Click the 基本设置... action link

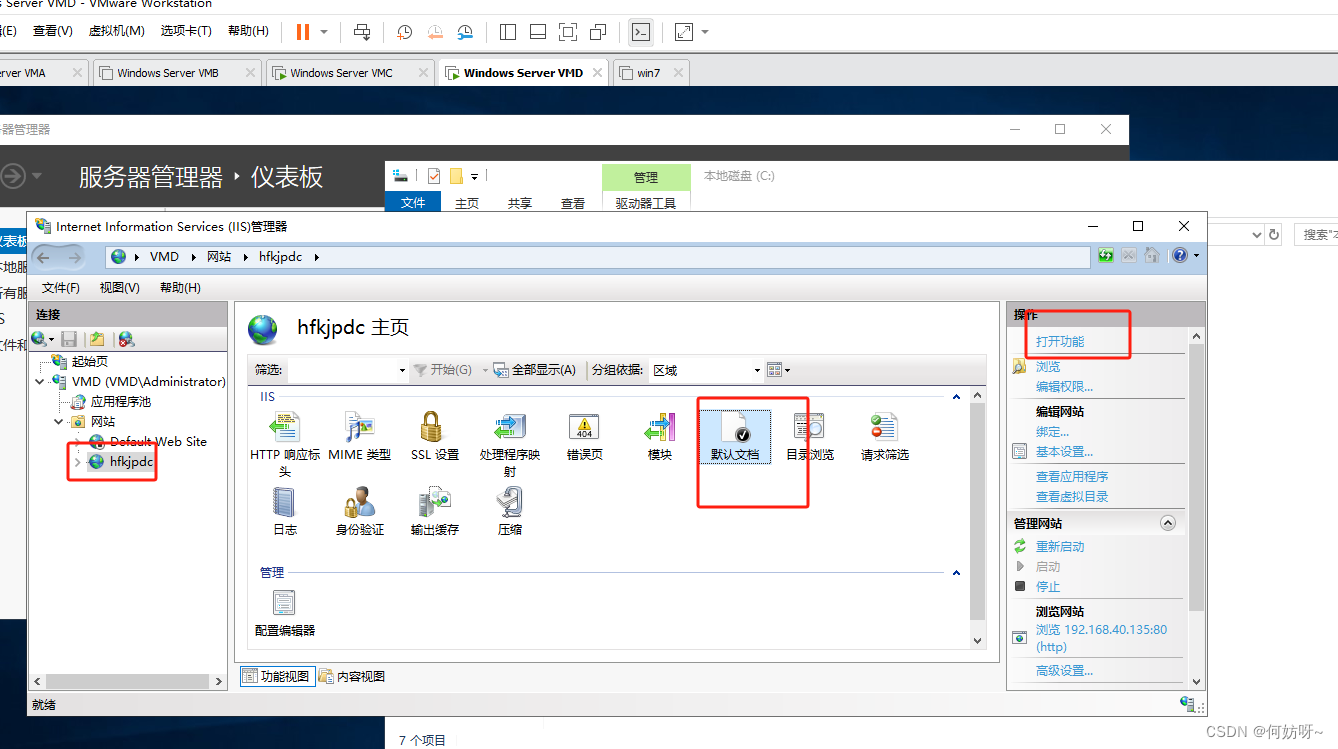click(x=1065, y=452)
